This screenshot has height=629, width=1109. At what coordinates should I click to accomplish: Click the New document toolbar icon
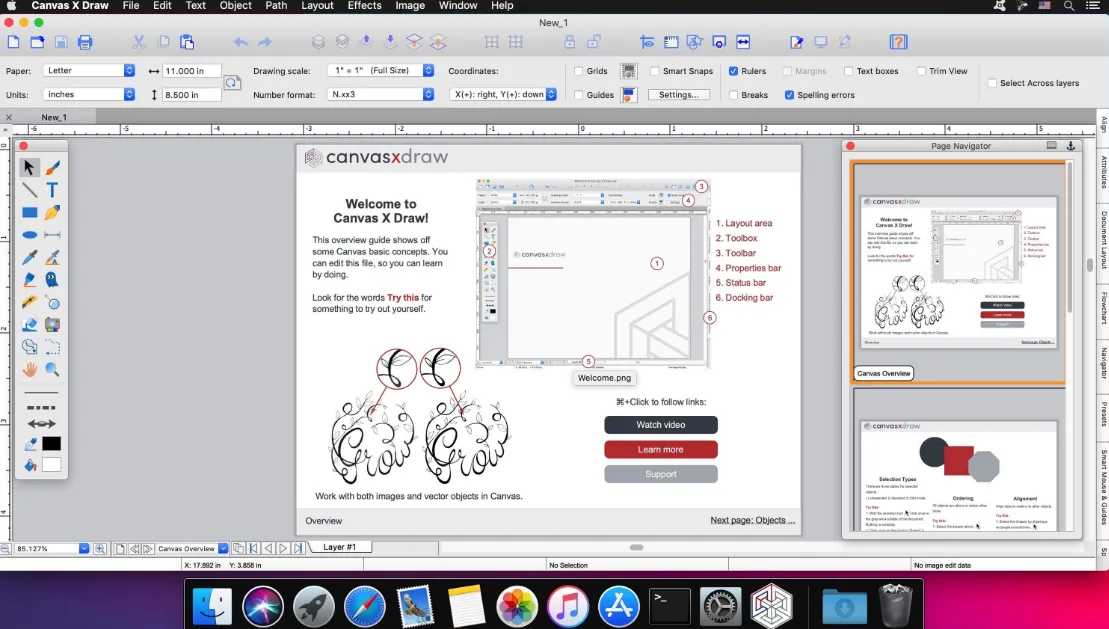13,42
